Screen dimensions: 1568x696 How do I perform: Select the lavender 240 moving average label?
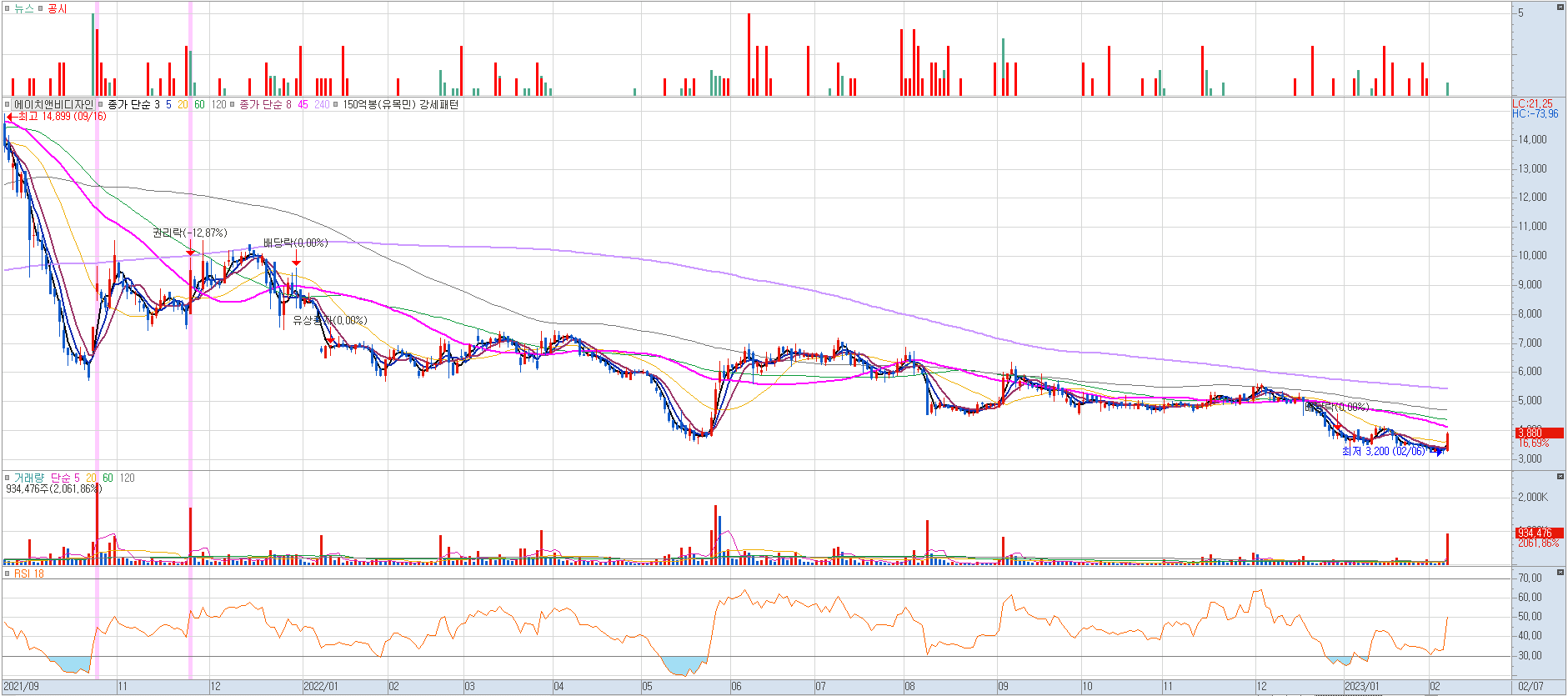[322, 104]
